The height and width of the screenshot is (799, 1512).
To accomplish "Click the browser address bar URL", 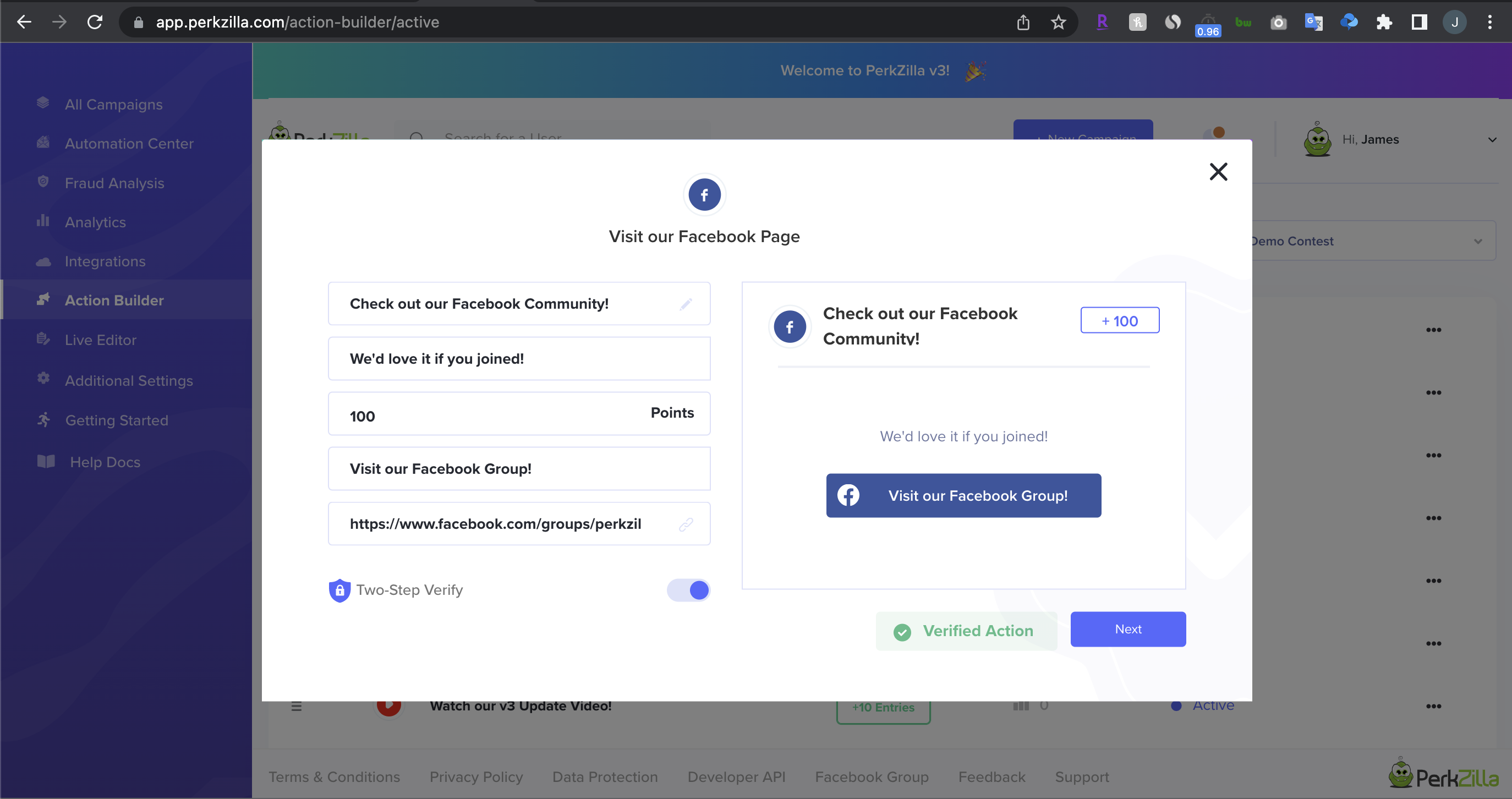I will tap(298, 23).
